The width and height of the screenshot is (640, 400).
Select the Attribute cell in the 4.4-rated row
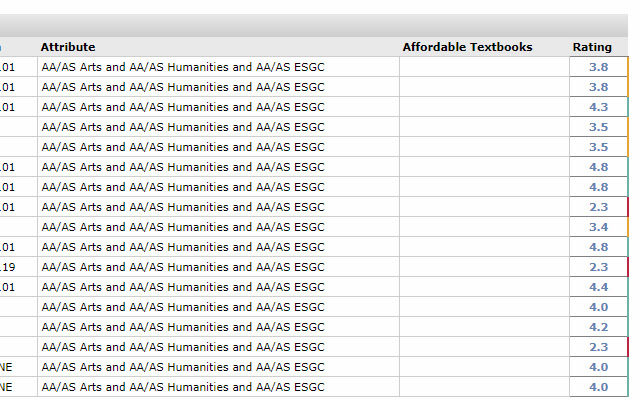point(183,287)
